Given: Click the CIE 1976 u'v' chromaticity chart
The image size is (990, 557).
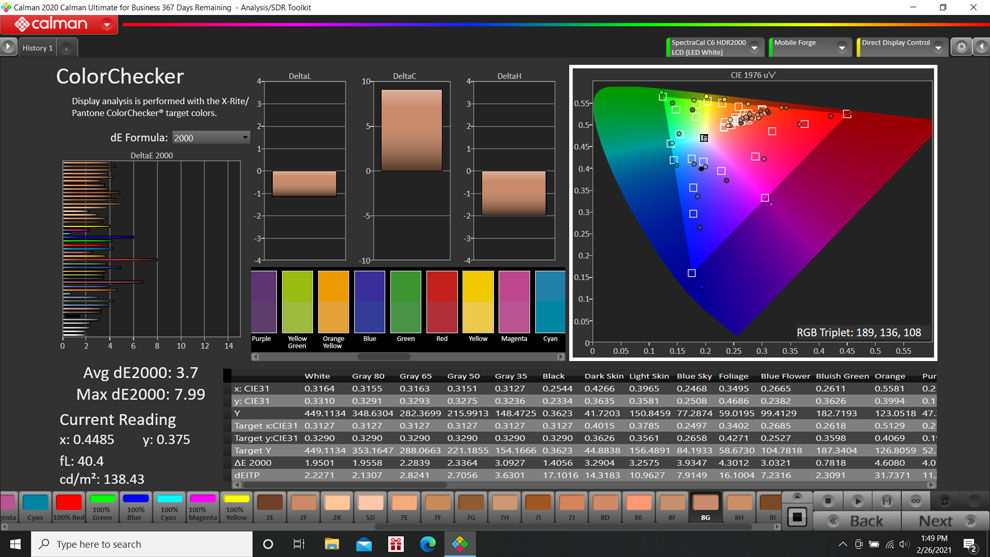Looking at the screenshot, I should [x=753, y=213].
